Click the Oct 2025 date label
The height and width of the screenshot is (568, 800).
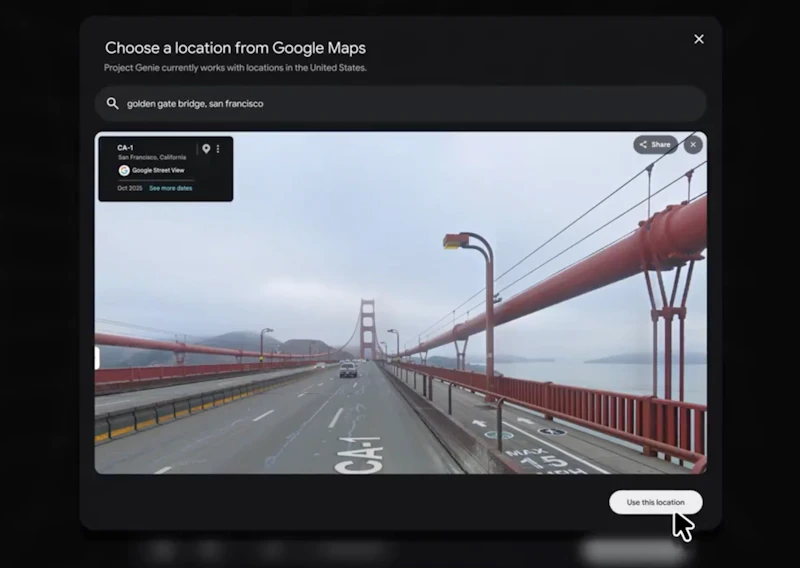coord(130,188)
